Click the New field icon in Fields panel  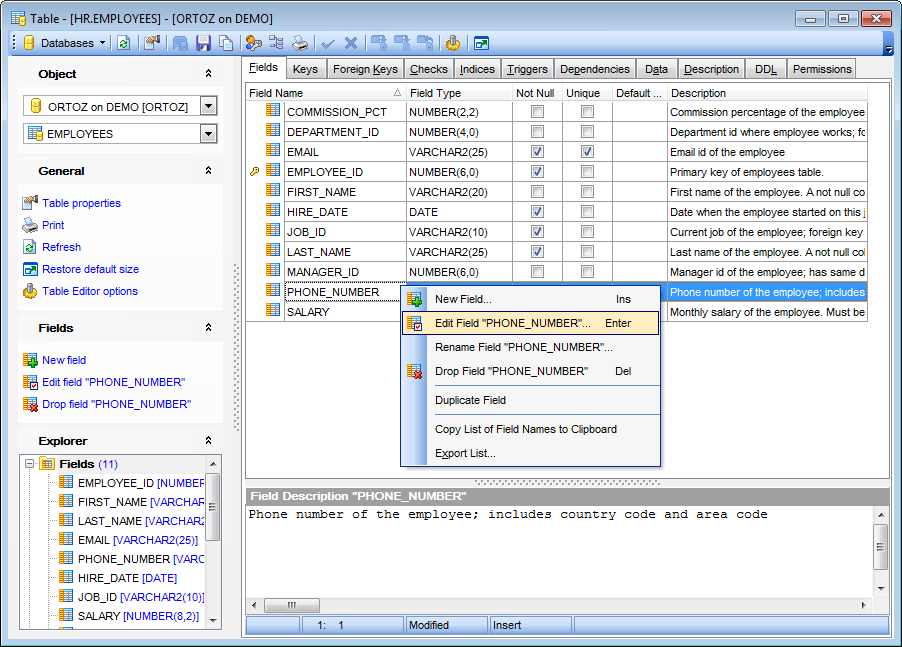pos(30,360)
